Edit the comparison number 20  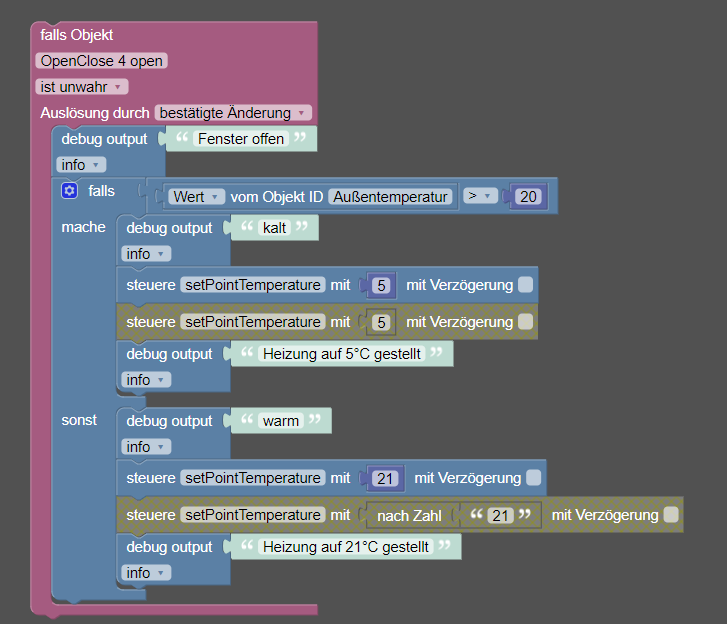[528, 197]
